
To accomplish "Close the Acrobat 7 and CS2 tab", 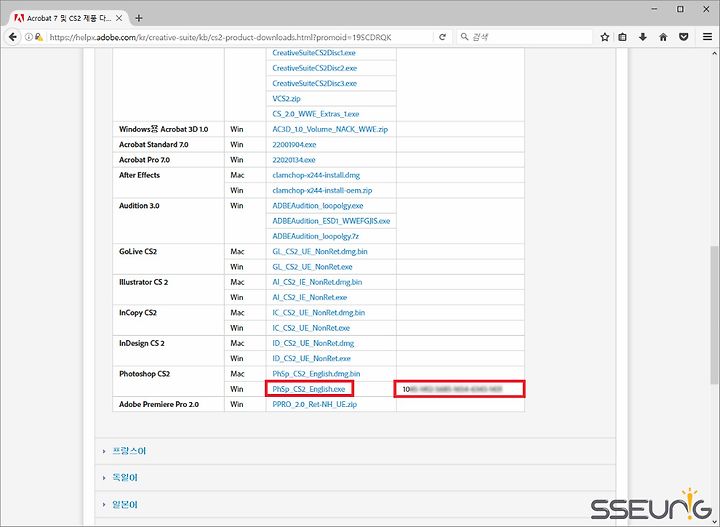I will tap(119, 18).
